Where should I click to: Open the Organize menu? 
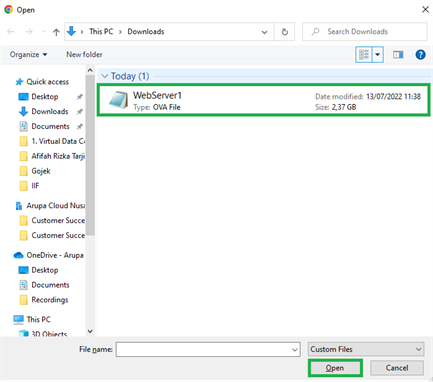point(28,54)
